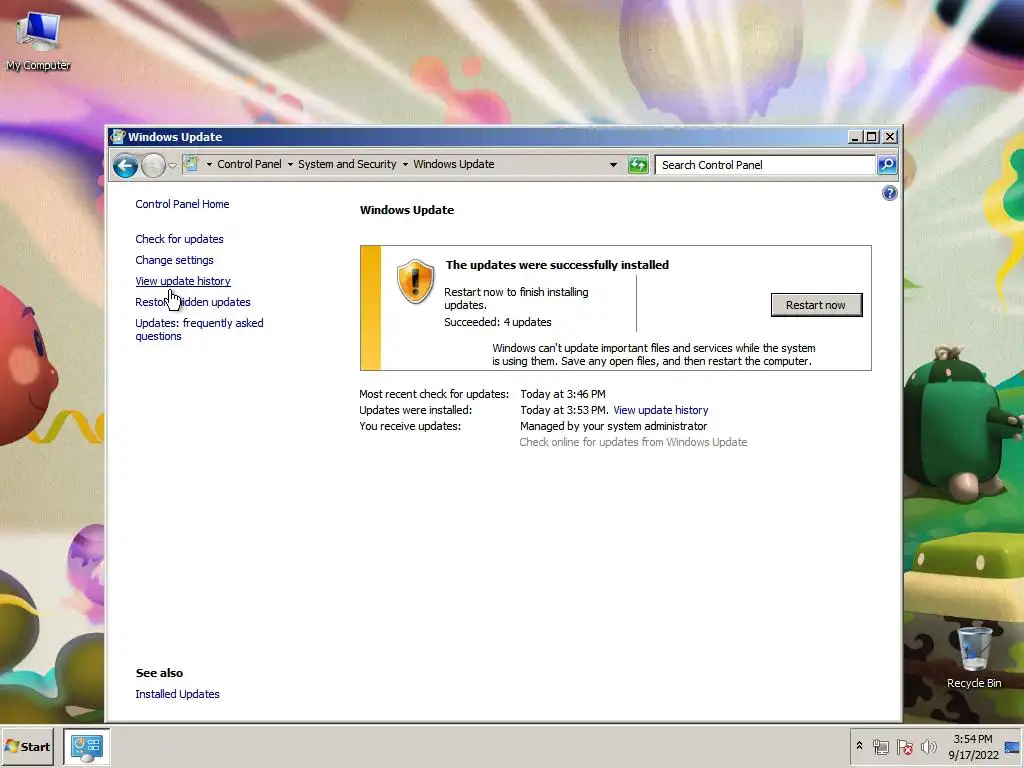The width and height of the screenshot is (1024, 768).
Task: Open the recent pages dropdown arrow
Action: (172, 165)
